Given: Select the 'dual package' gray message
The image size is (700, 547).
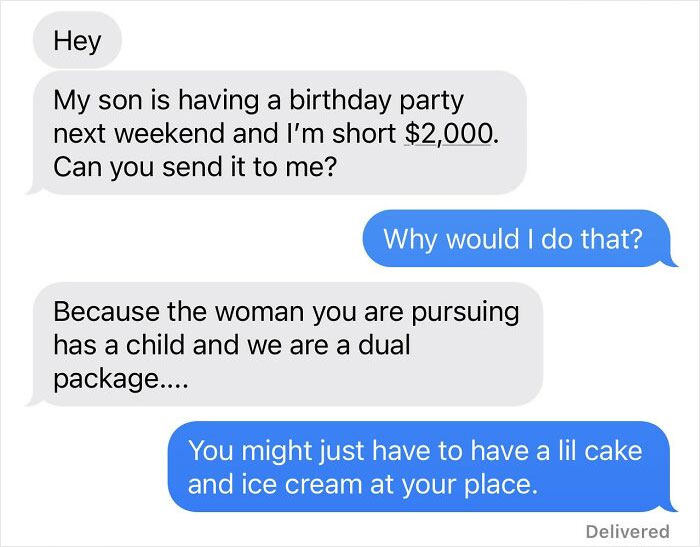Looking at the screenshot, I should point(285,344).
